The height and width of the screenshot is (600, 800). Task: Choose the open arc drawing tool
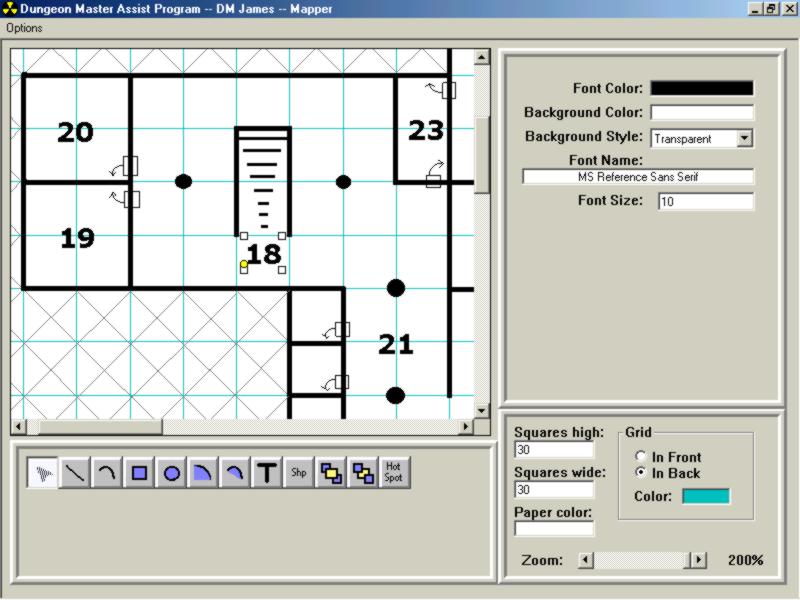(x=107, y=473)
